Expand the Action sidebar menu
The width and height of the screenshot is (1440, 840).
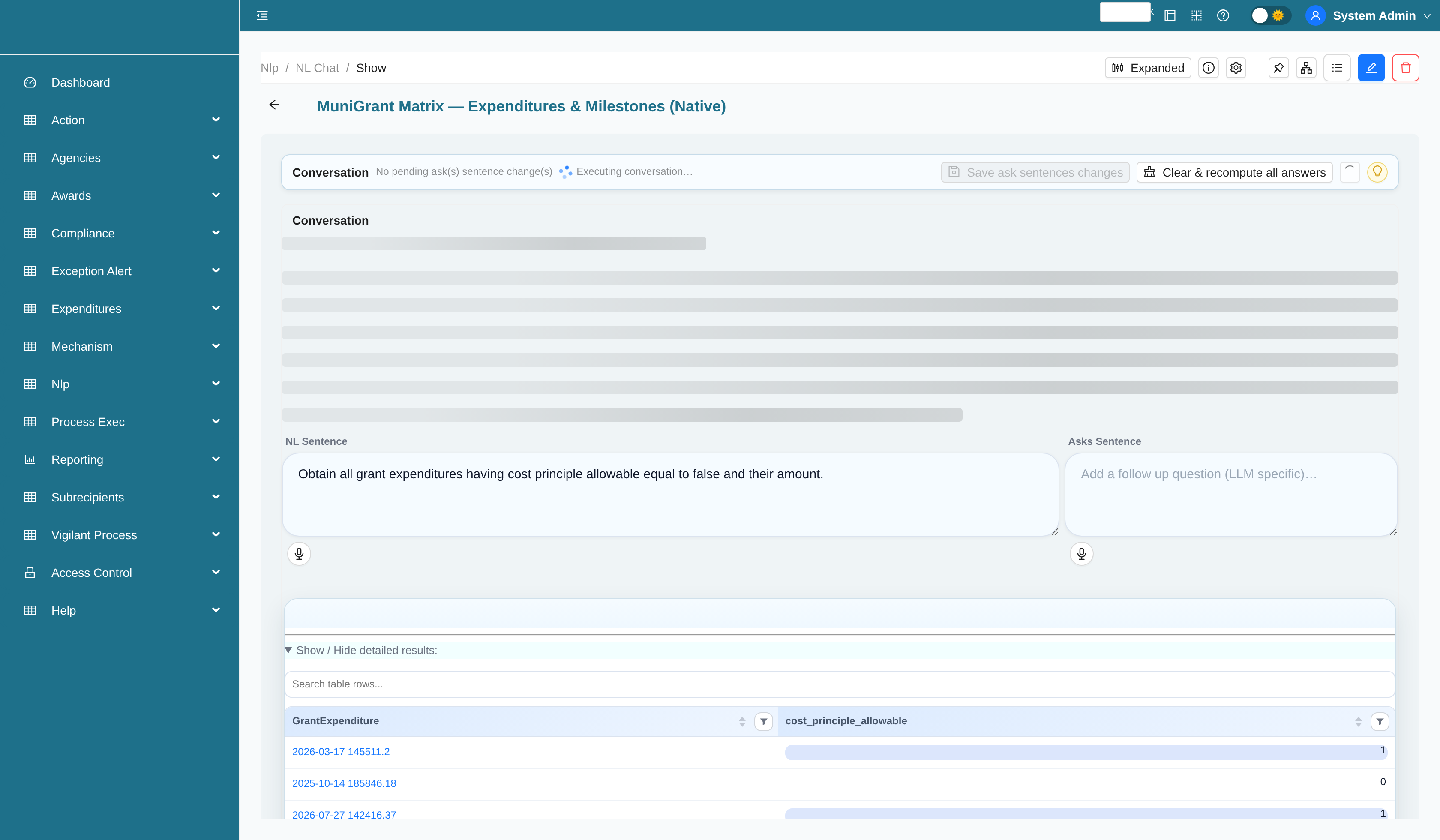click(x=120, y=120)
